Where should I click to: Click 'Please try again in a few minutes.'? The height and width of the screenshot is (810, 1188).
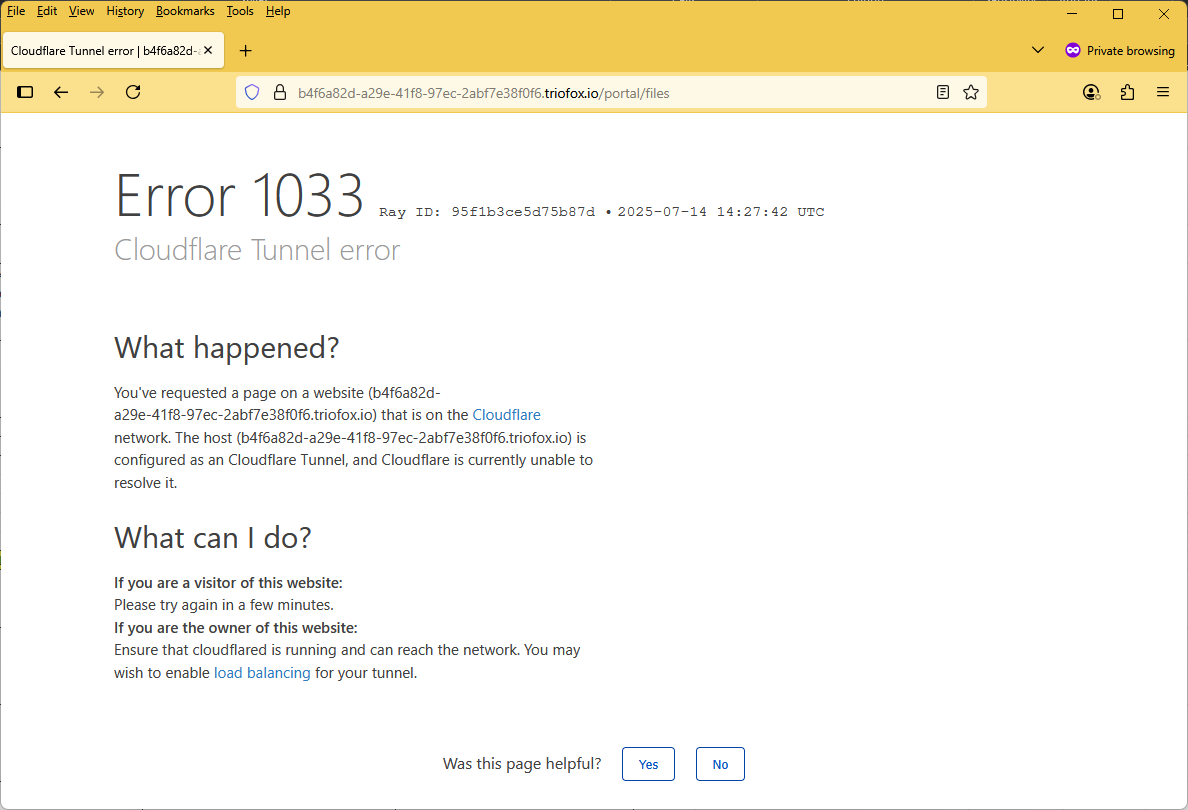[224, 605]
